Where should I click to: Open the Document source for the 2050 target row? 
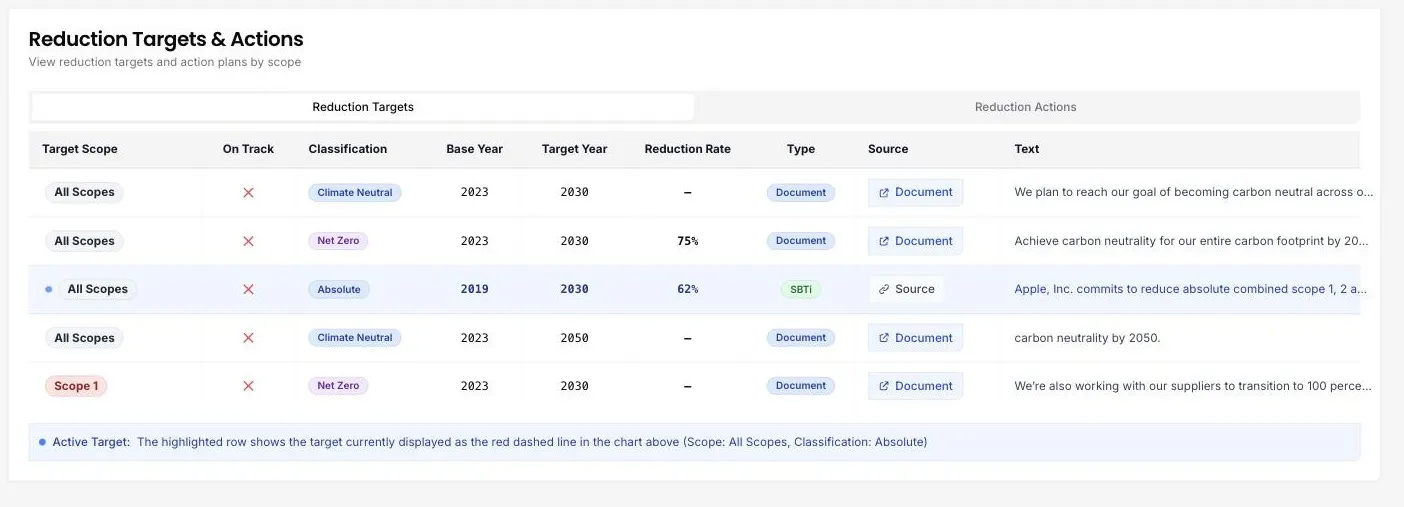click(915, 338)
